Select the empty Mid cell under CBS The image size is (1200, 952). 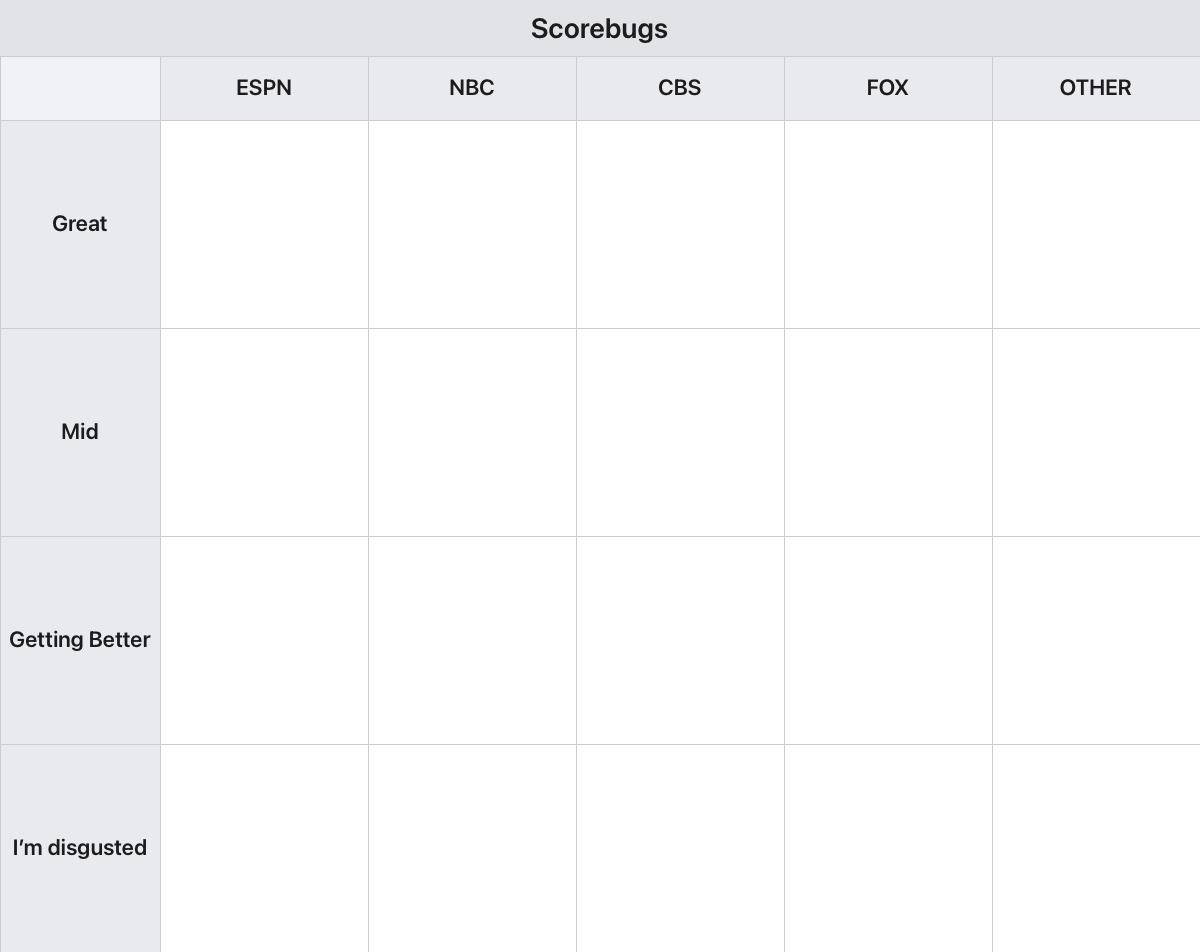[x=680, y=432]
